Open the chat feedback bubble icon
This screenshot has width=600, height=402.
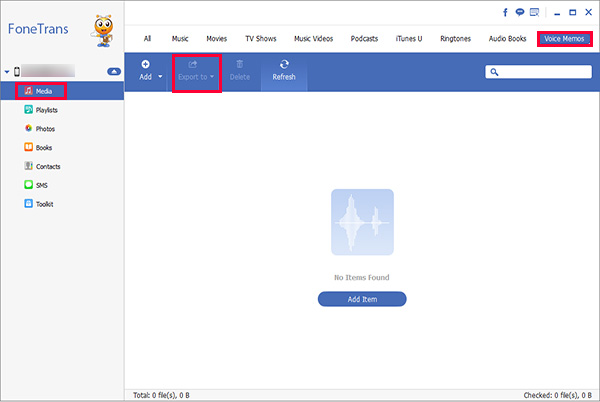(519, 13)
